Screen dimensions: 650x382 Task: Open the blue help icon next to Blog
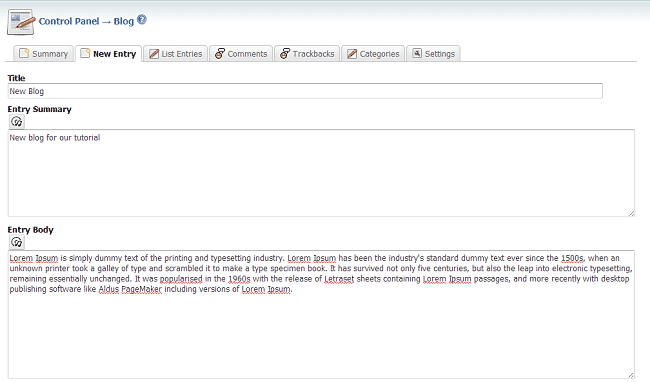tap(142, 19)
